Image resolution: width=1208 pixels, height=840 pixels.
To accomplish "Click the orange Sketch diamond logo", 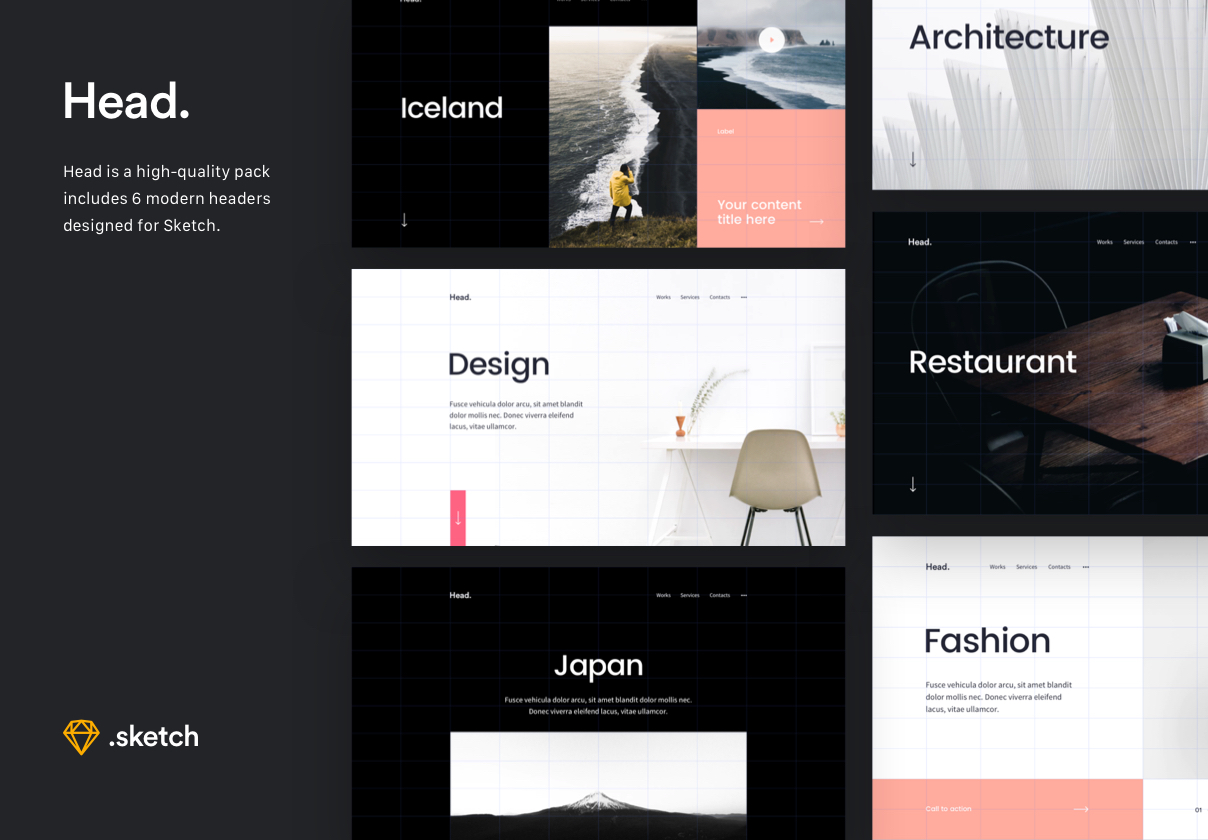I will 81,737.
